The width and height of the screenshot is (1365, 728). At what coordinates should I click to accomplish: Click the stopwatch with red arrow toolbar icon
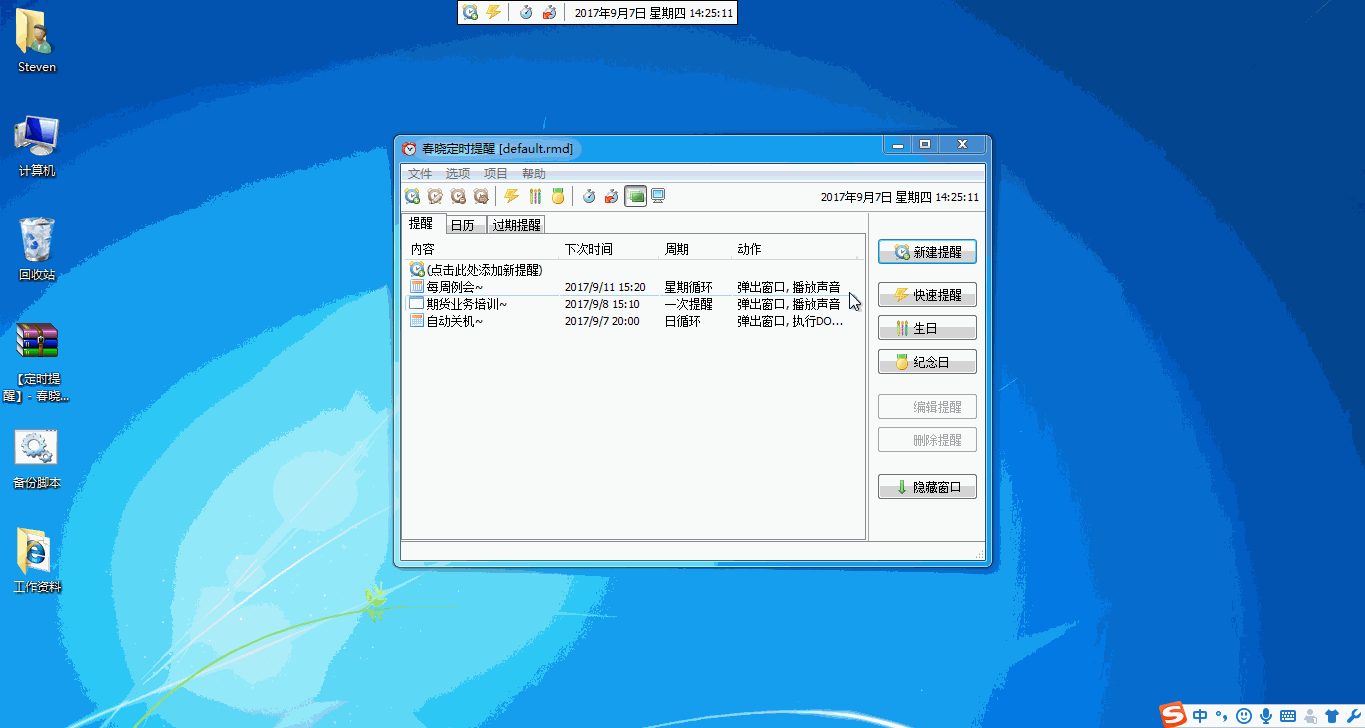click(x=612, y=196)
